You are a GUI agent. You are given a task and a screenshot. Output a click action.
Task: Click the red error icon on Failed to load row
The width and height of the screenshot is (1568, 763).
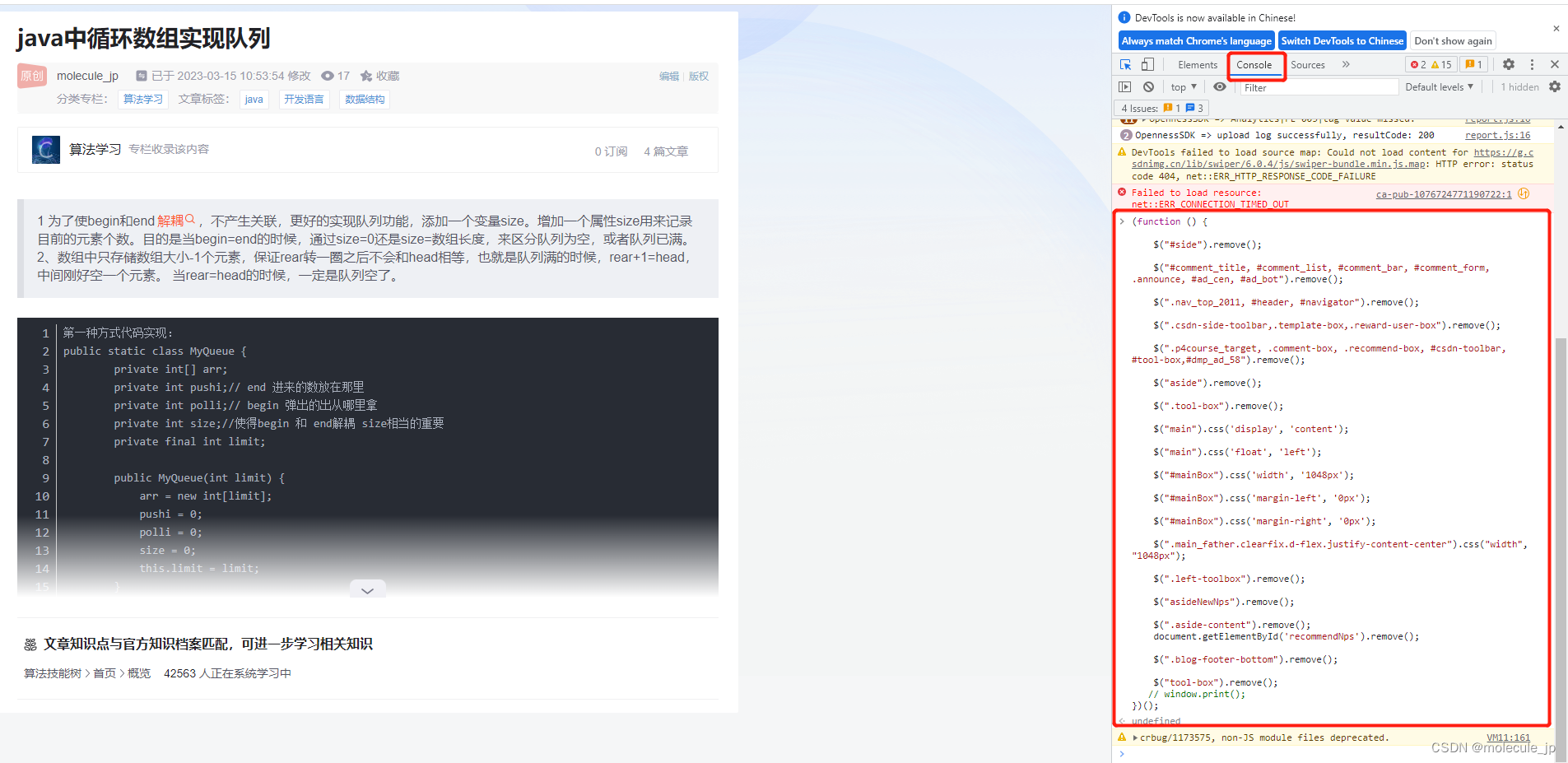click(x=1122, y=192)
